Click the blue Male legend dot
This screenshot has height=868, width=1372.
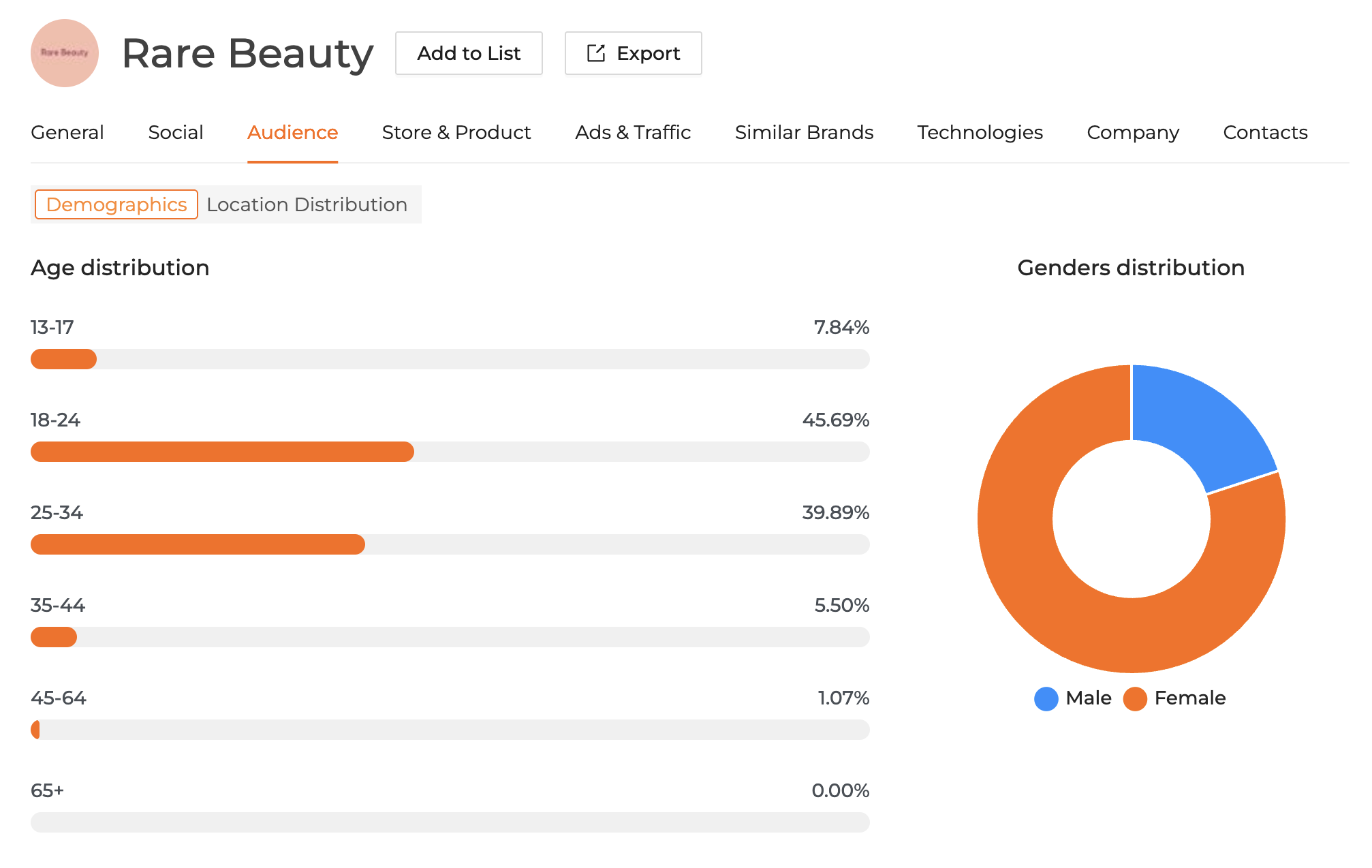(x=1045, y=698)
